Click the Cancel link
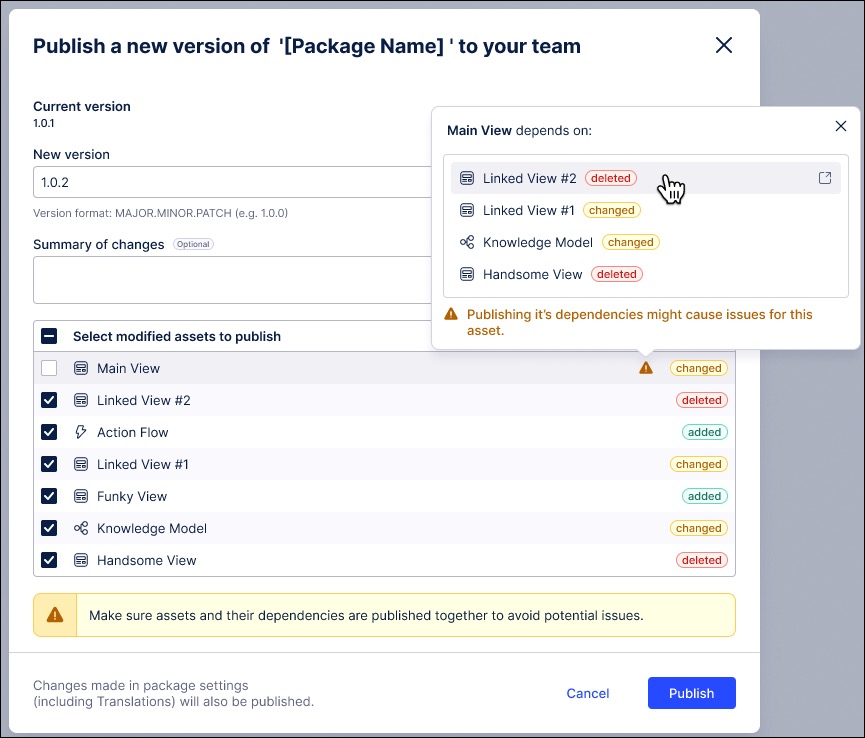865x738 pixels. point(587,693)
